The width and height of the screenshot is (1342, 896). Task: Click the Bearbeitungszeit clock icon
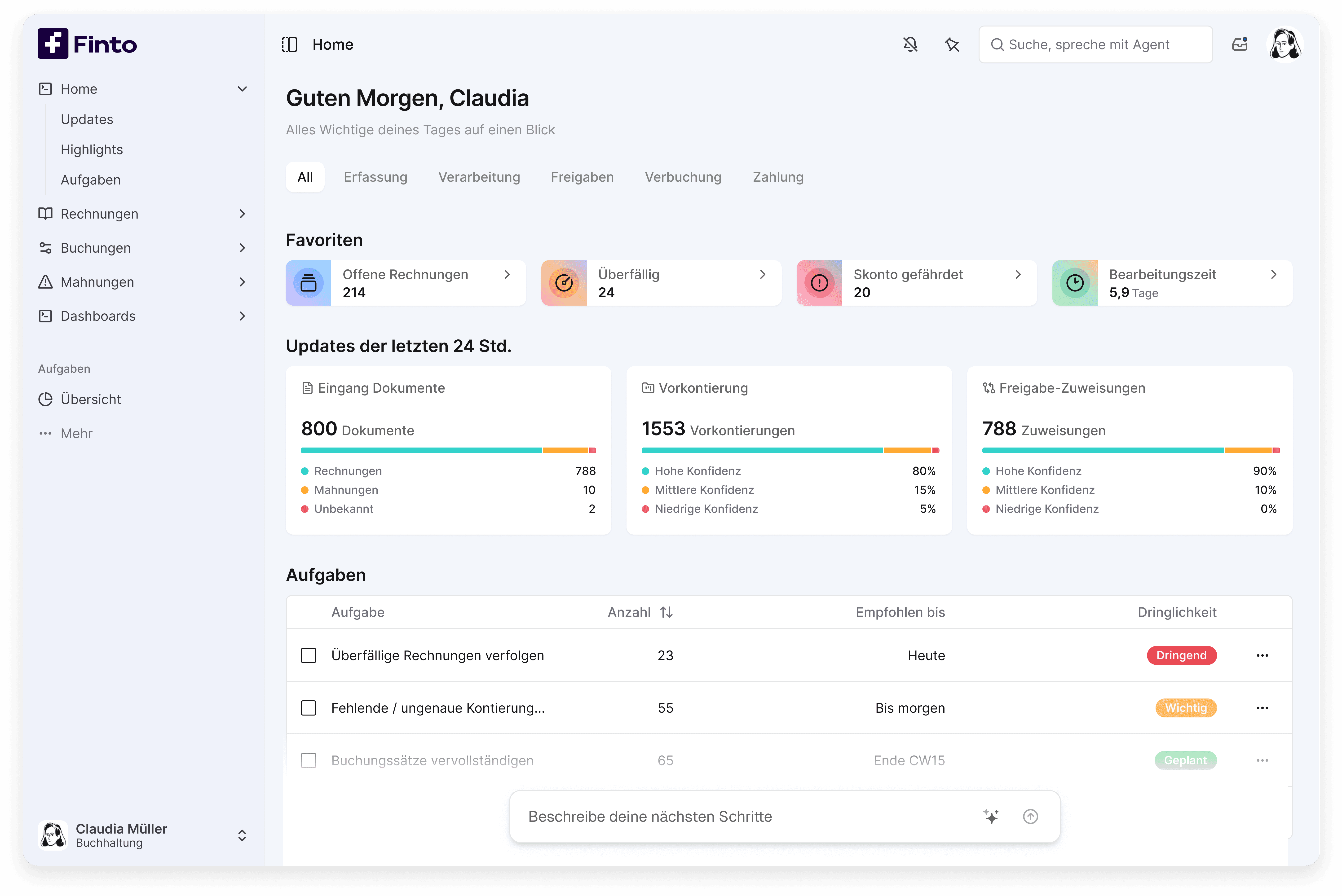[x=1075, y=283]
